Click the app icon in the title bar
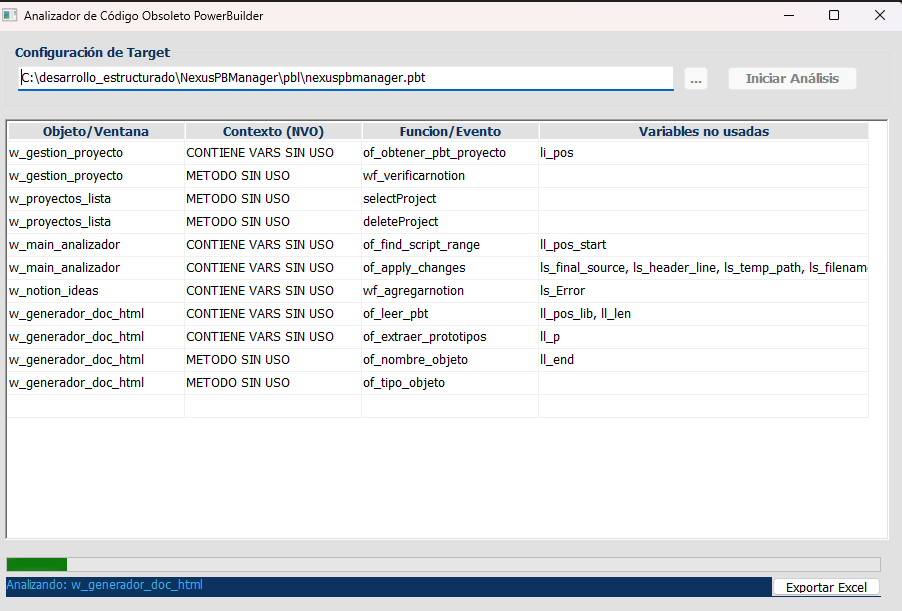This screenshot has height=611, width=902. [x=10, y=16]
